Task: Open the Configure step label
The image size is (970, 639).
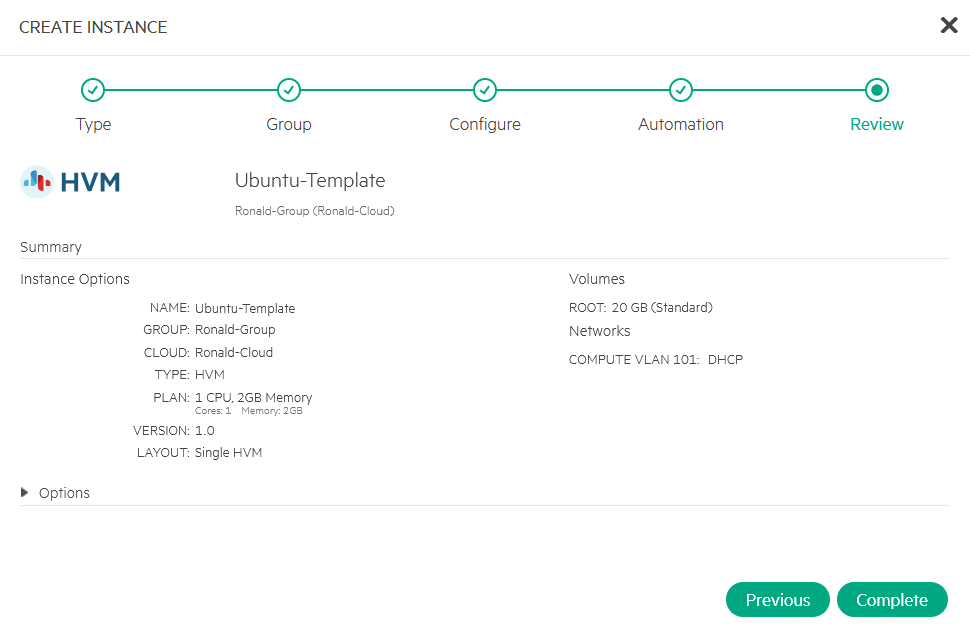Action: point(485,125)
